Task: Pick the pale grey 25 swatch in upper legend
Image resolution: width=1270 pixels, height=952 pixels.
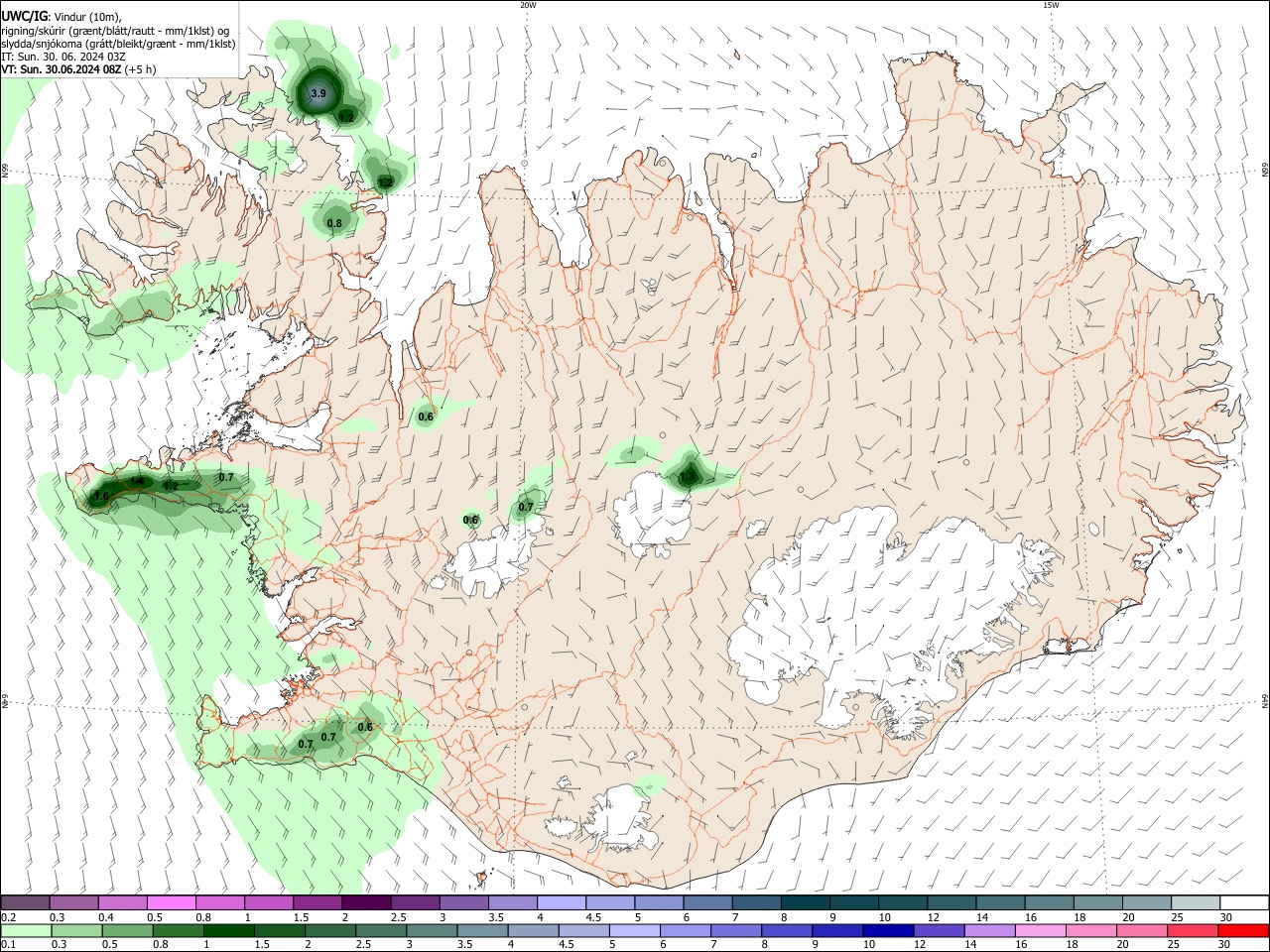Action: tap(1195, 902)
